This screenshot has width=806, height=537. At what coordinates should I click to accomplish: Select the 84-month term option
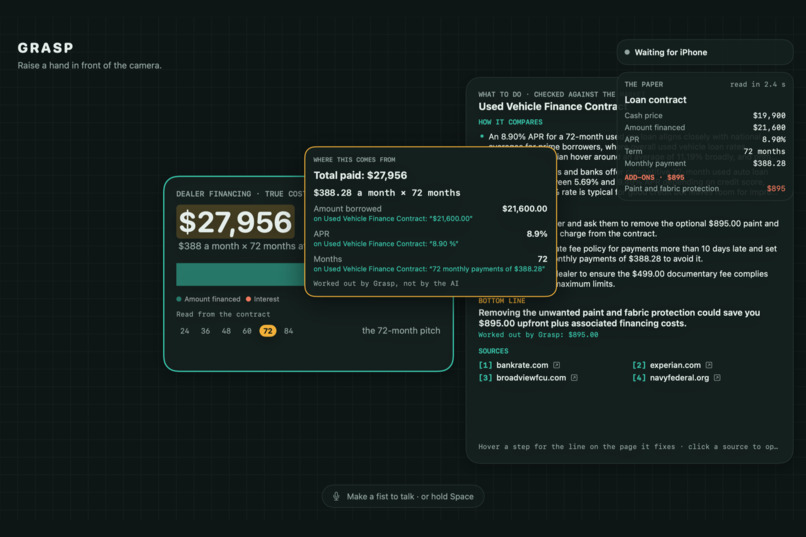pyautogui.click(x=288, y=331)
